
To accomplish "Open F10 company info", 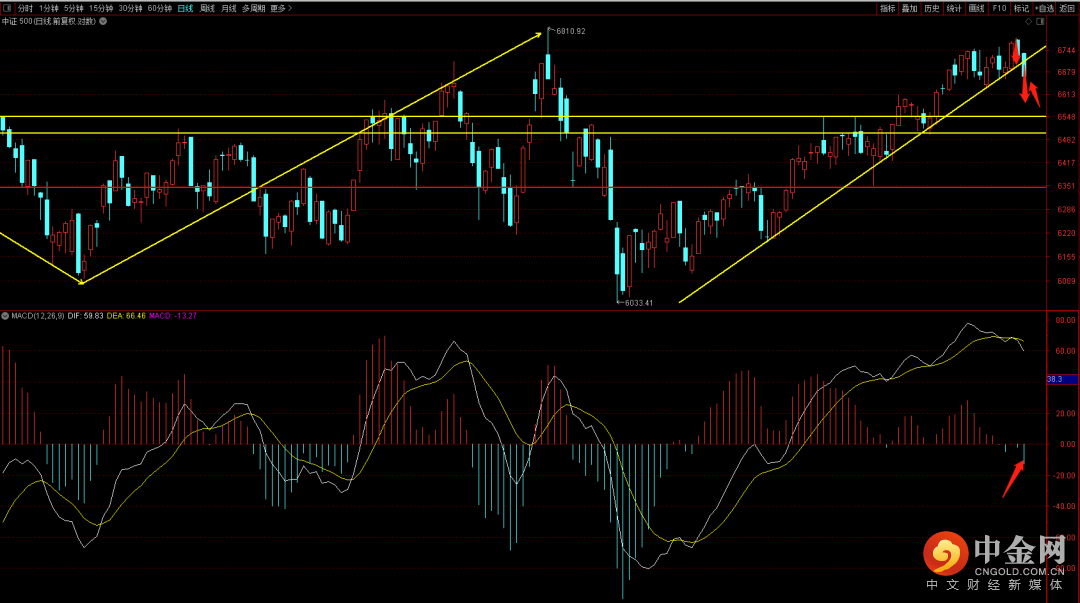I will coord(999,8).
